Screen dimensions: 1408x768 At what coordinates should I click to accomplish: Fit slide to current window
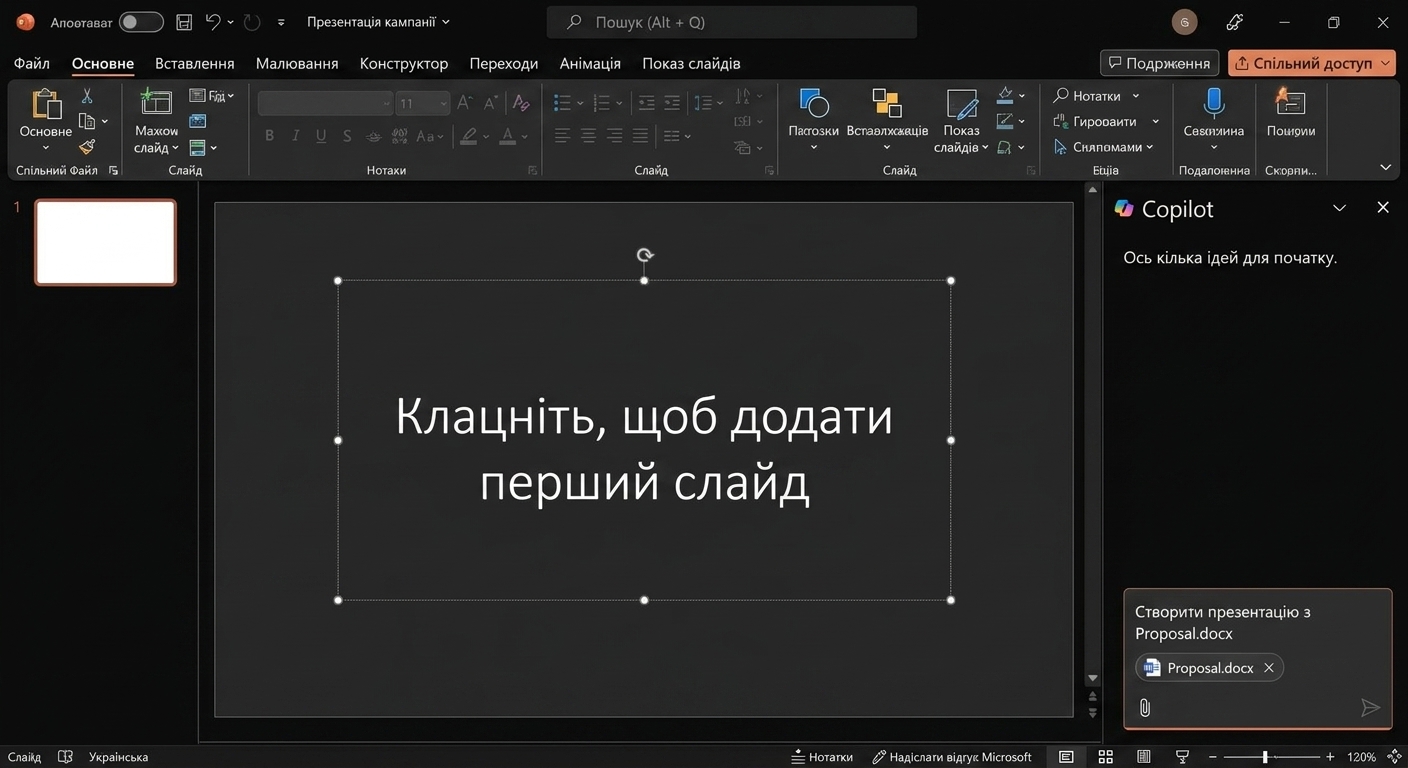coord(1395,757)
